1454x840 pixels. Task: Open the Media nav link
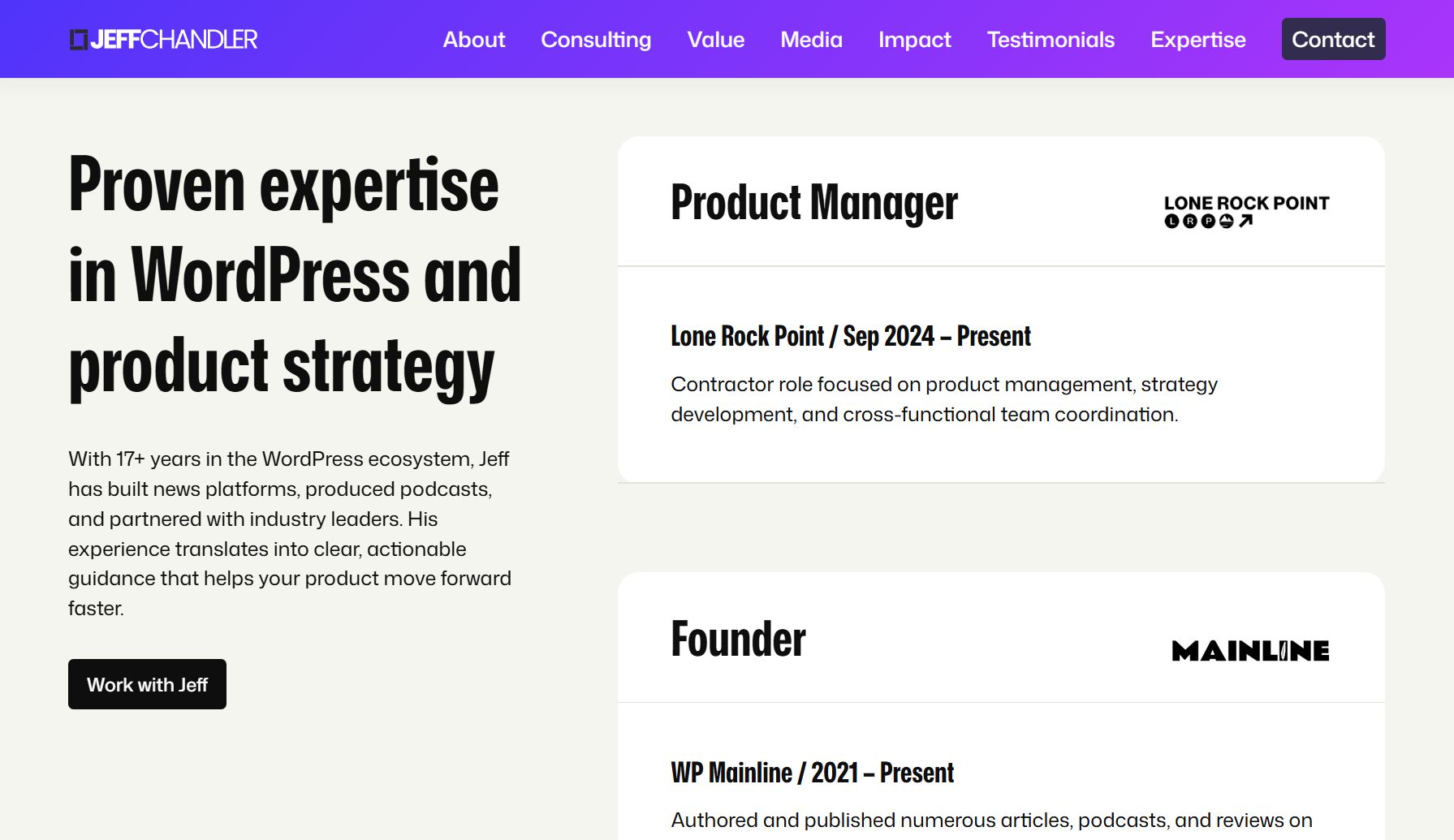811,40
